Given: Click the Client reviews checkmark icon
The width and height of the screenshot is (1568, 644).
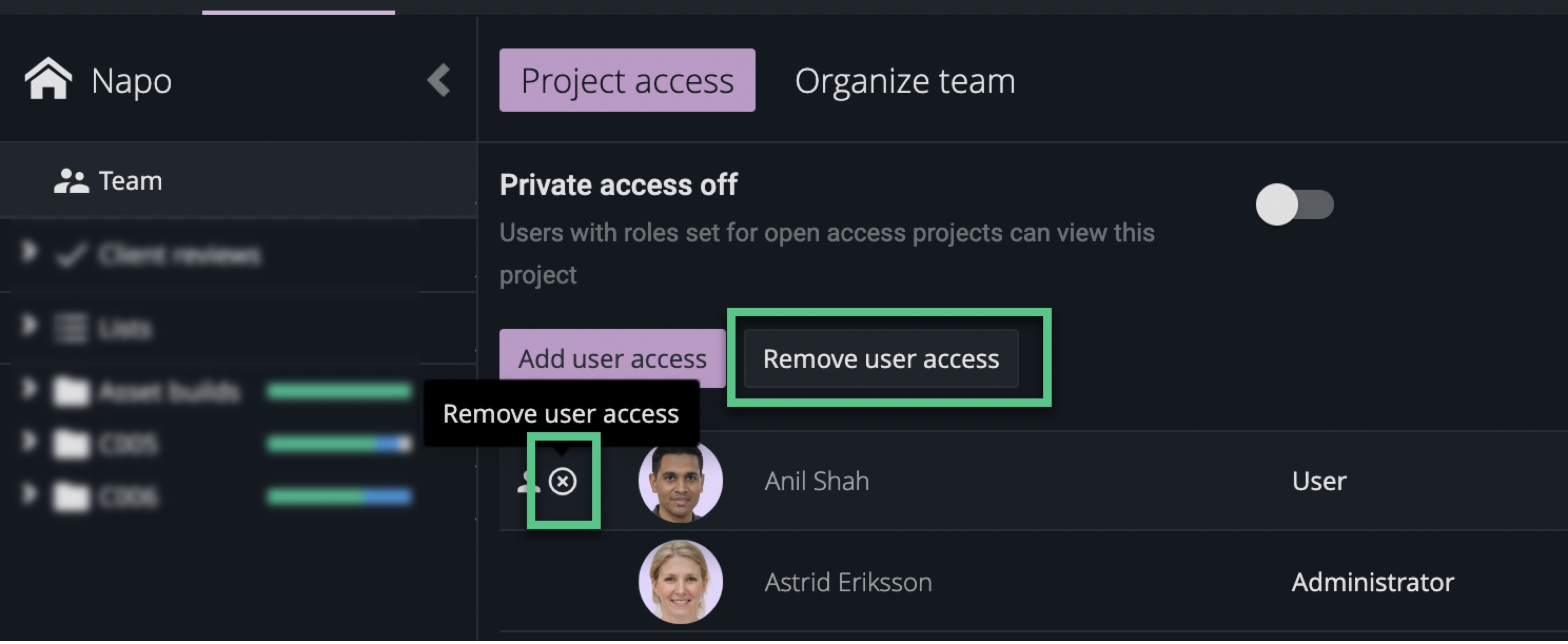Looking at the screenshot, I should click(71, 256).
